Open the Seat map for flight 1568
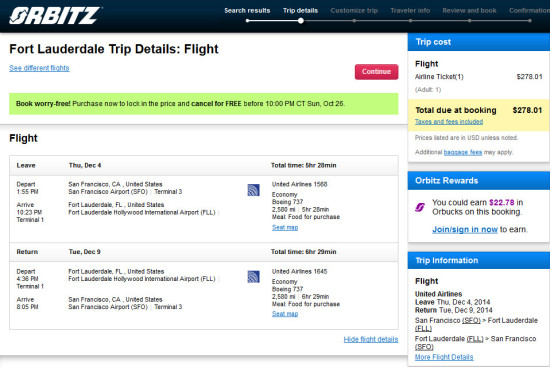Screen dimensions: 550x367 tap(285, 227)
